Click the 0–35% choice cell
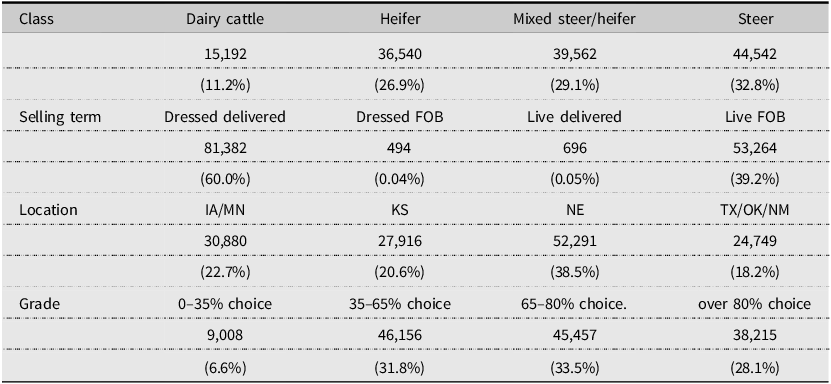Viewport: 831px width, 384px height. 225,304
